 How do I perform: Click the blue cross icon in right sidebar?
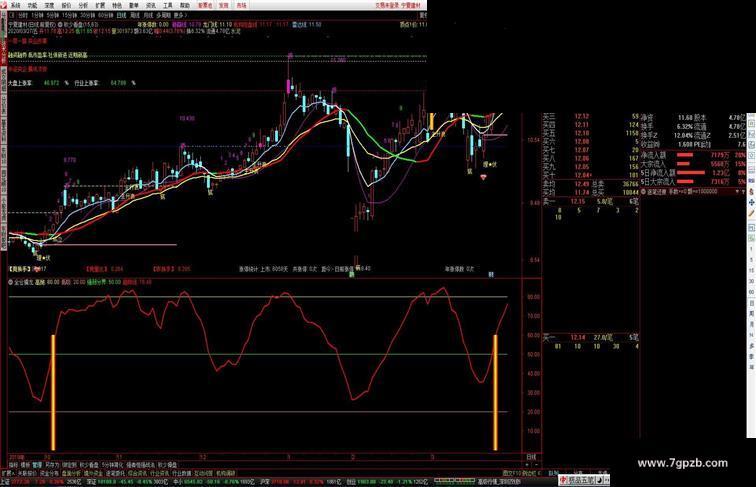click(751, 203)
